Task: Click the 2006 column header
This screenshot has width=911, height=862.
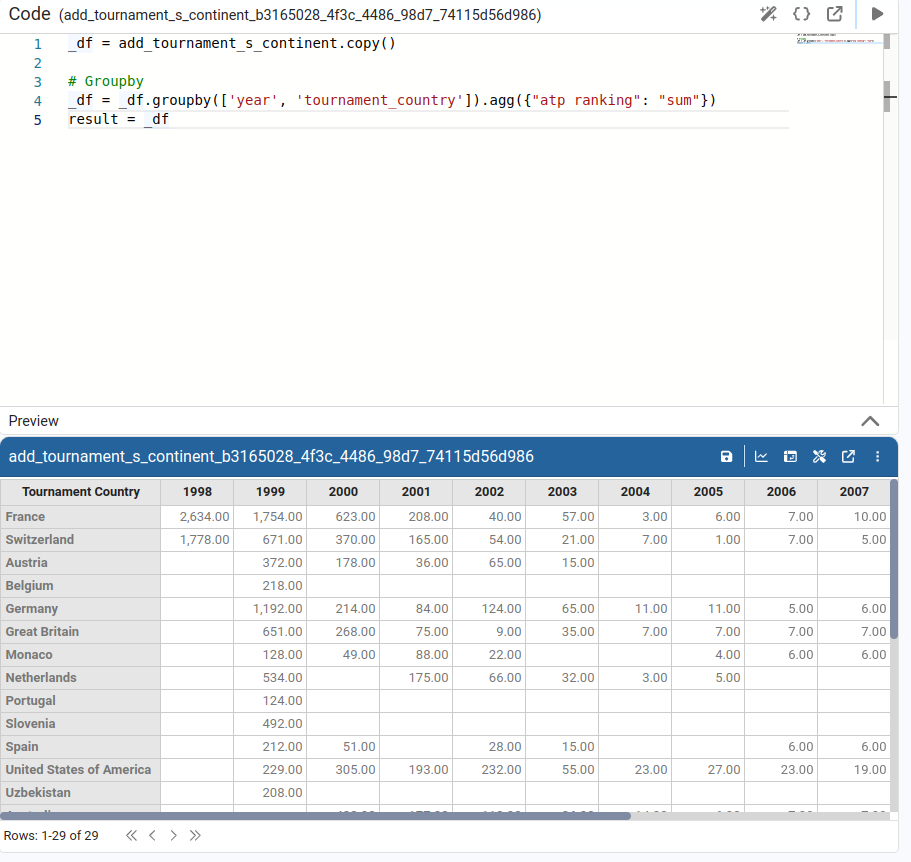Action: [x=781, y=492]
